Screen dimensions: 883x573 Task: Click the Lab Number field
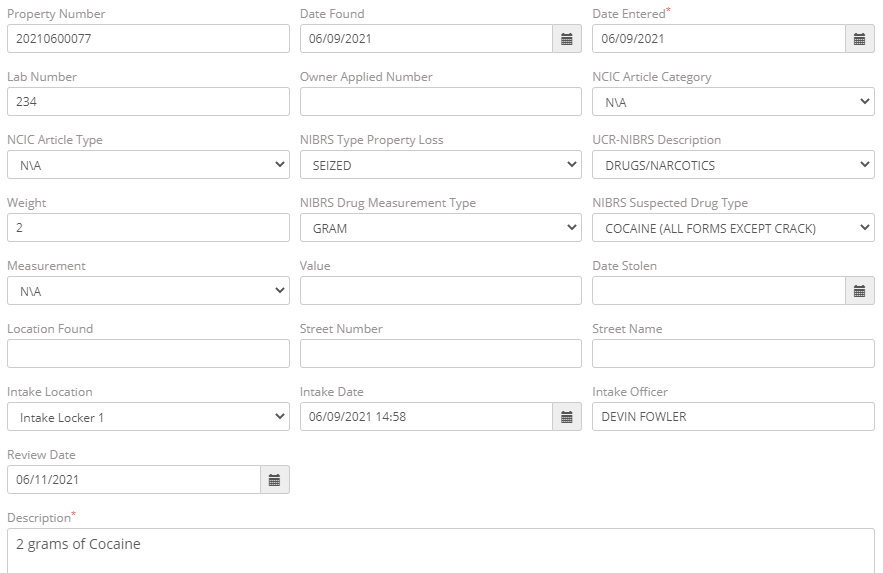click(148, 102)
